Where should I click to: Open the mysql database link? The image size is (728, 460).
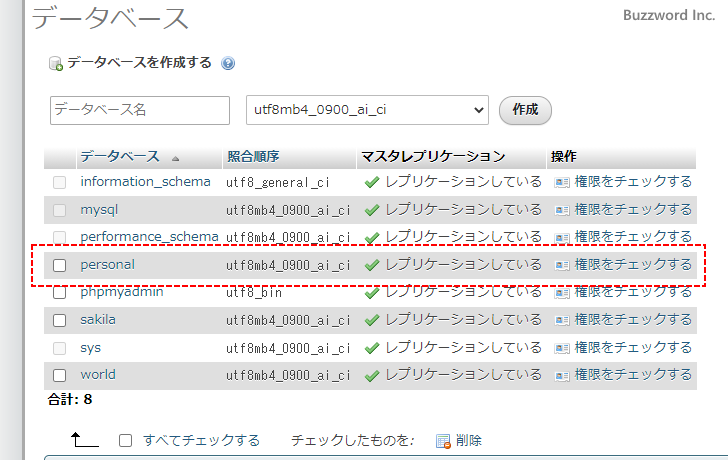coord(99,210)
